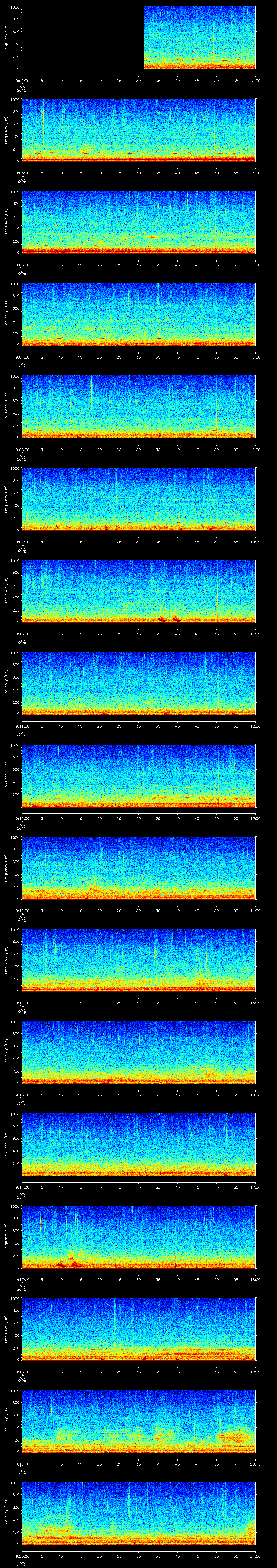This screenshot has width=277, height=1568.
Task: Pick the "17:00" end-of-axis label
Action: coord(256,1187)
